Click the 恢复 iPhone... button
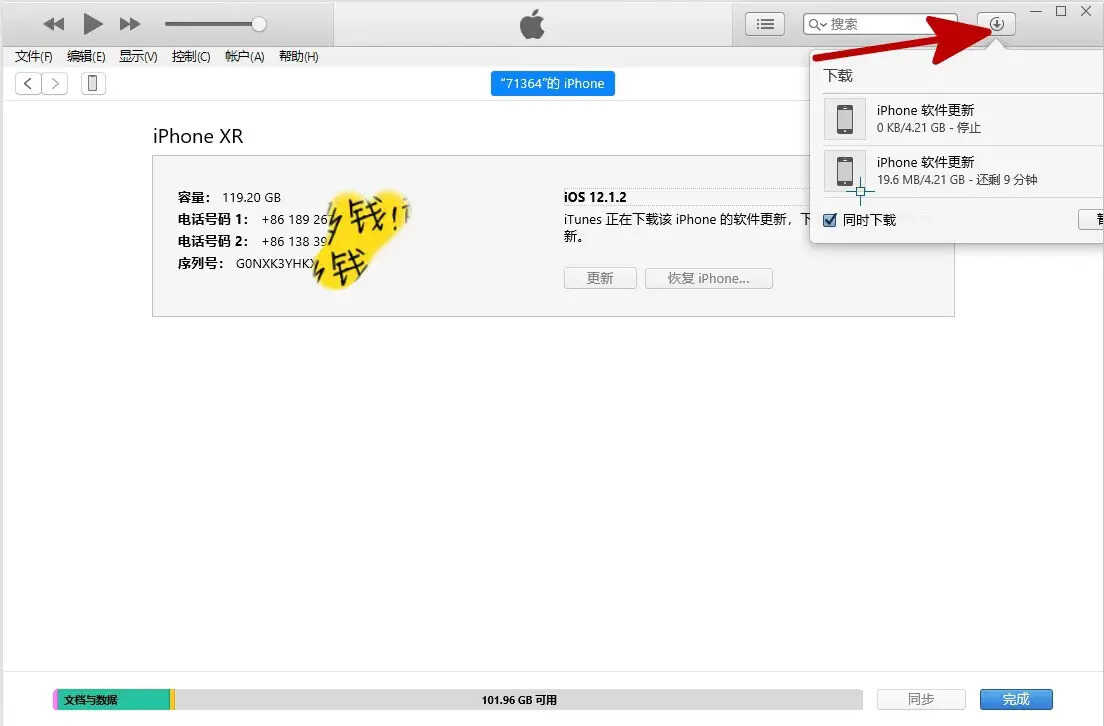 click(x=708, y=278)
